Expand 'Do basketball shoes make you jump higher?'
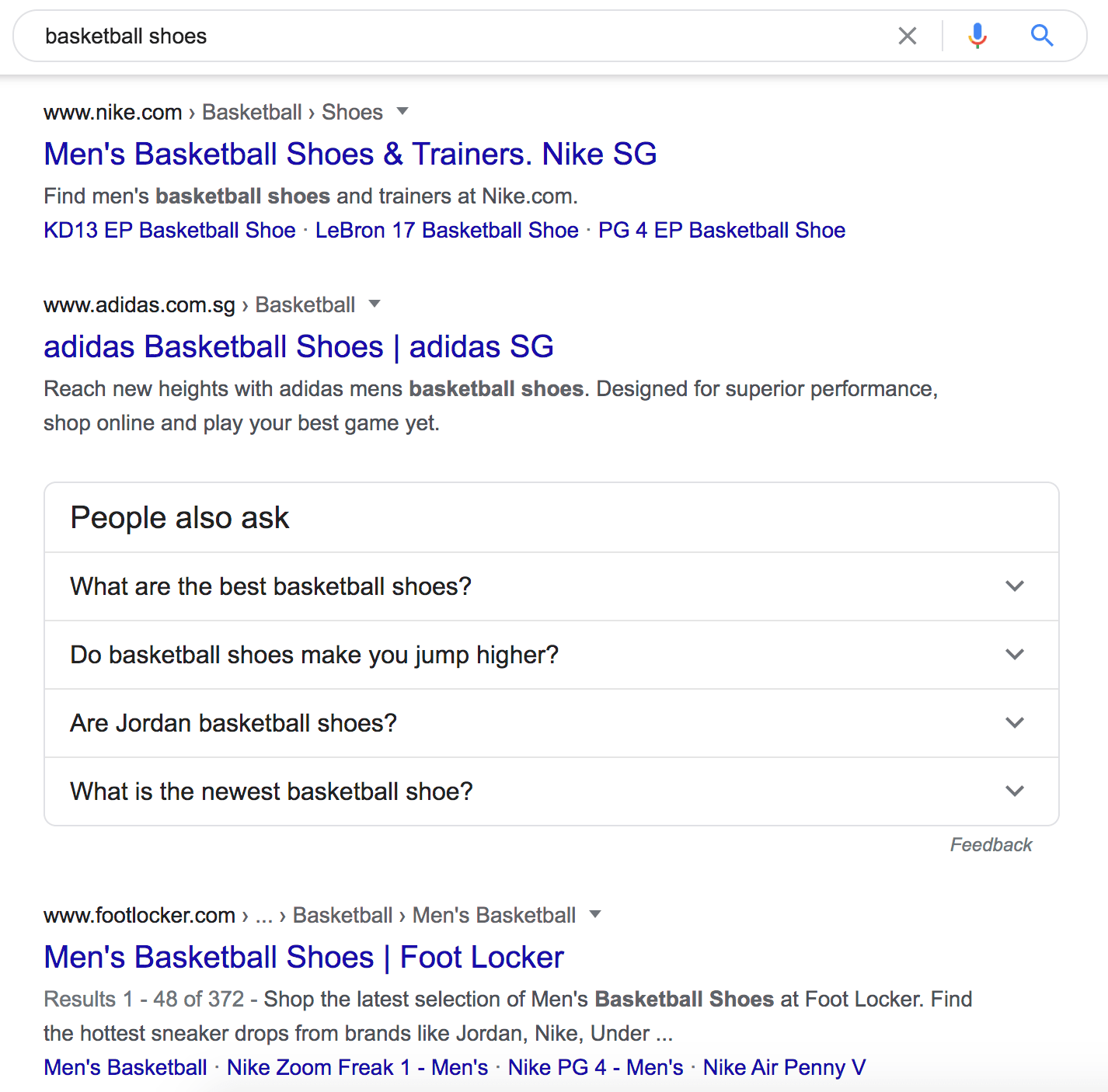Viewport: 1108px width, 1092px height. tap(1015, 655)
